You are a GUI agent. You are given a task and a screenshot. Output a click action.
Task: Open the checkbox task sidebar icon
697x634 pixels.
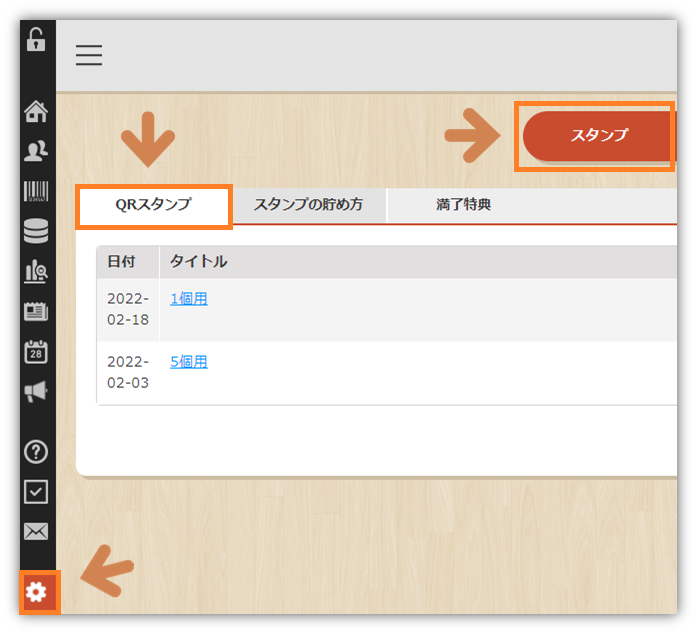coord(36,492)
